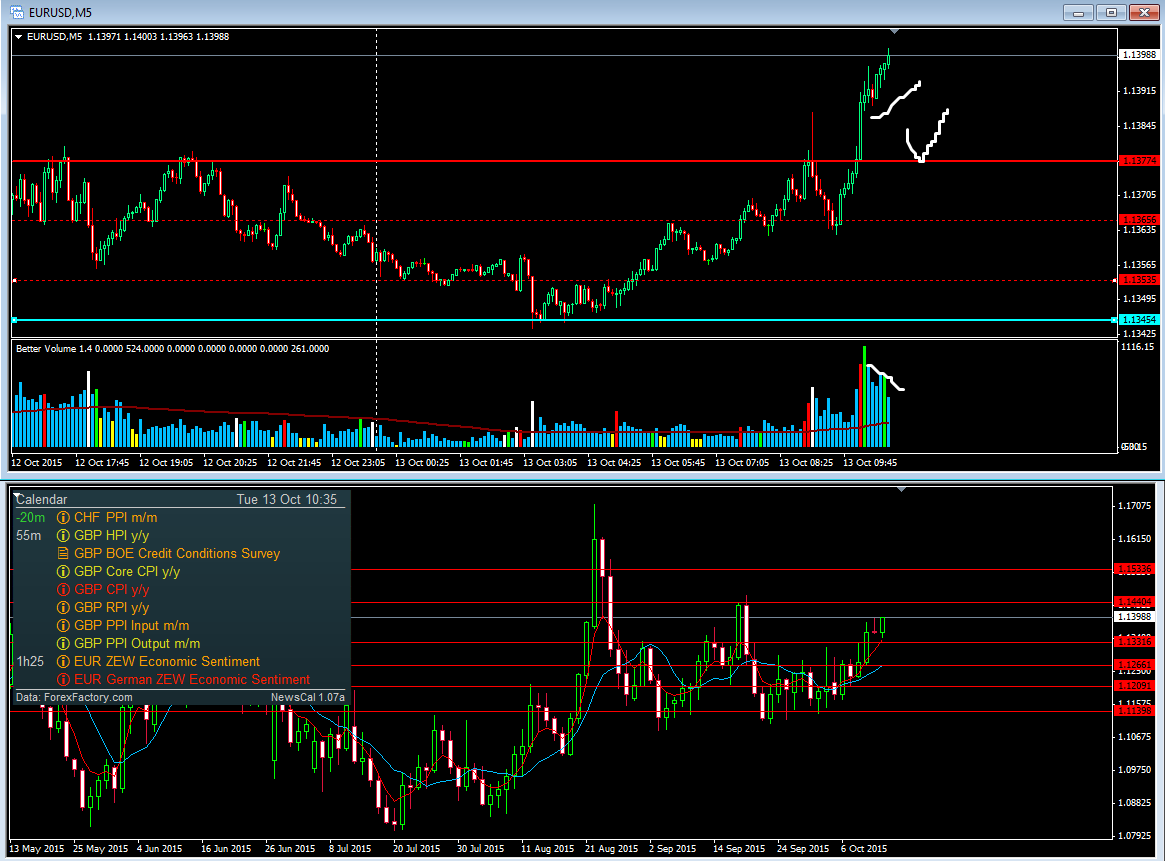Click the Better Volume 1.4 indicator label
This screenshot has height=861, width=1165.
point(172,348)
